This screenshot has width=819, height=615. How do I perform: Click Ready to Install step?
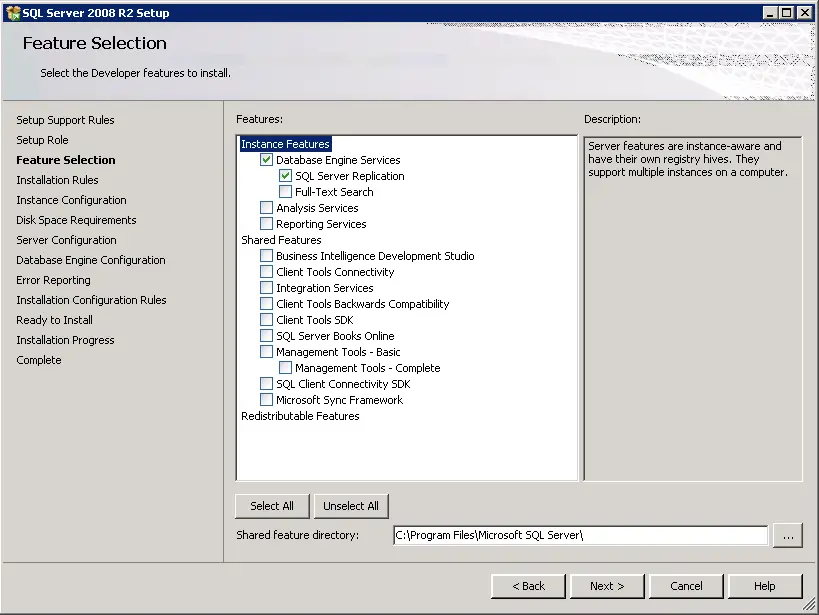tap(54, 320)
